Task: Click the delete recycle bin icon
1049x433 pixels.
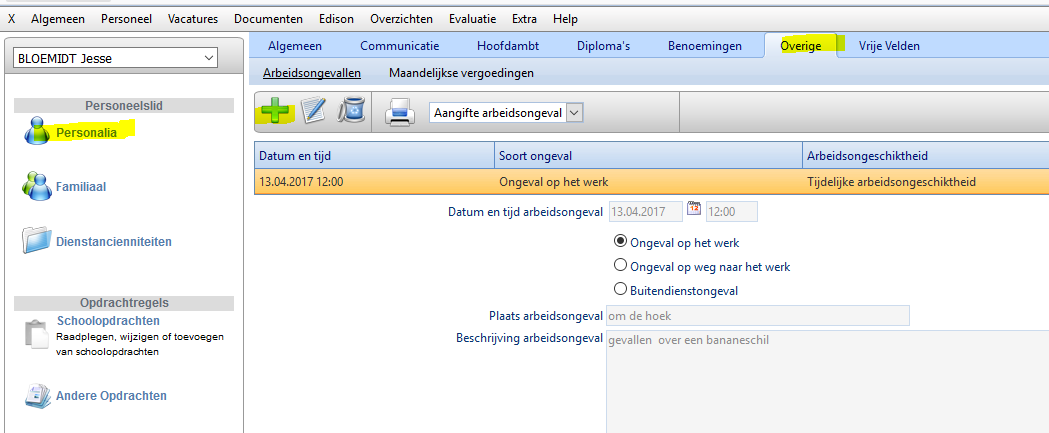Action: point(352,110)
